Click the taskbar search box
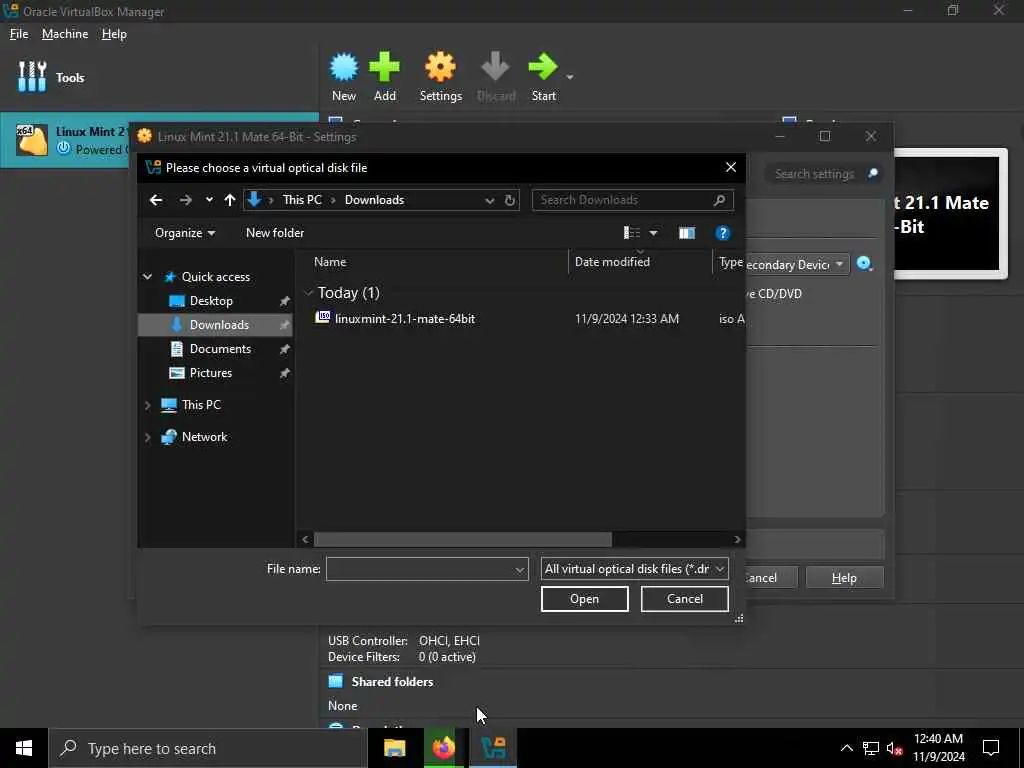Screen dimensions: 1024x768 tap(207, 748)
